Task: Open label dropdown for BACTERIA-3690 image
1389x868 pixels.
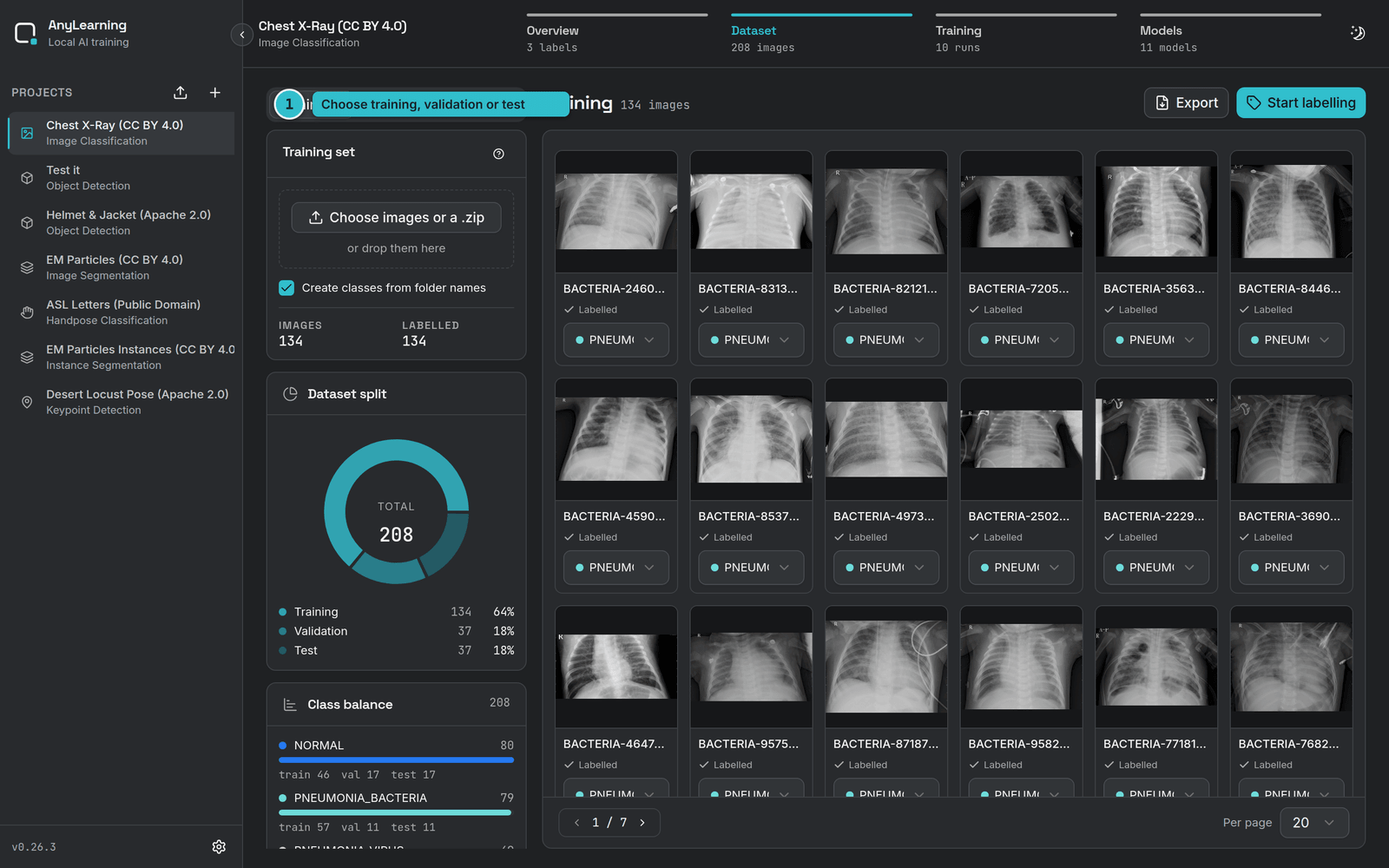Action: click(1291, 568)
